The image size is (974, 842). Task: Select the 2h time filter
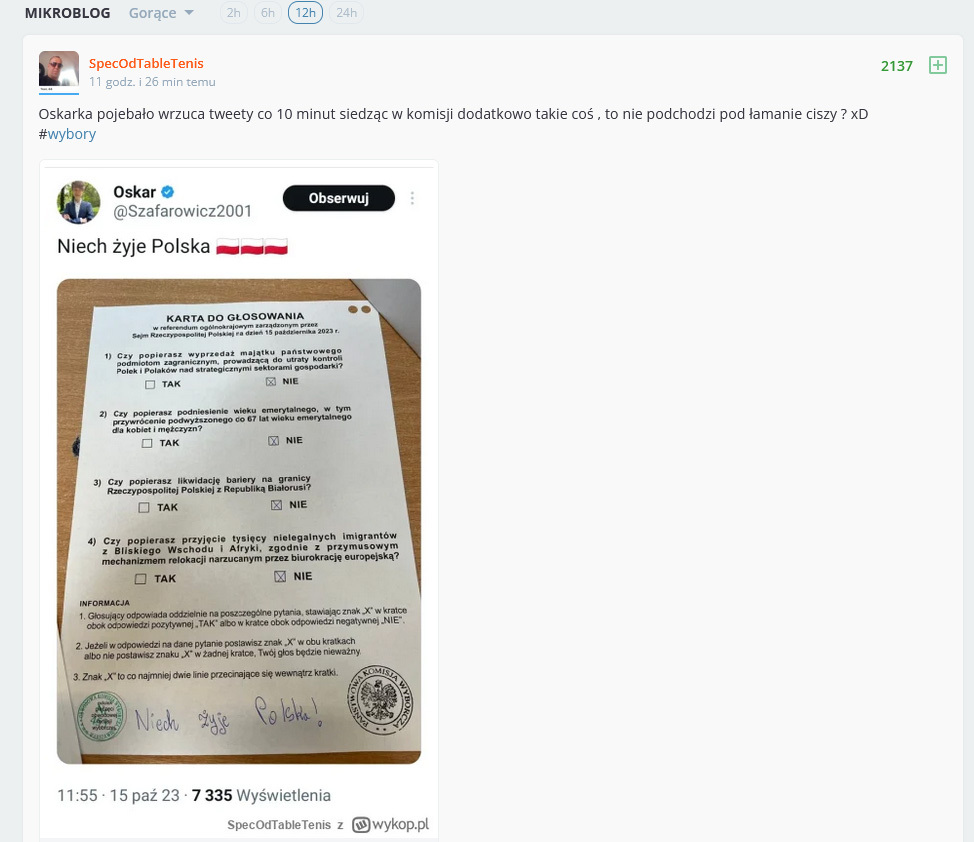coord(234,13)
